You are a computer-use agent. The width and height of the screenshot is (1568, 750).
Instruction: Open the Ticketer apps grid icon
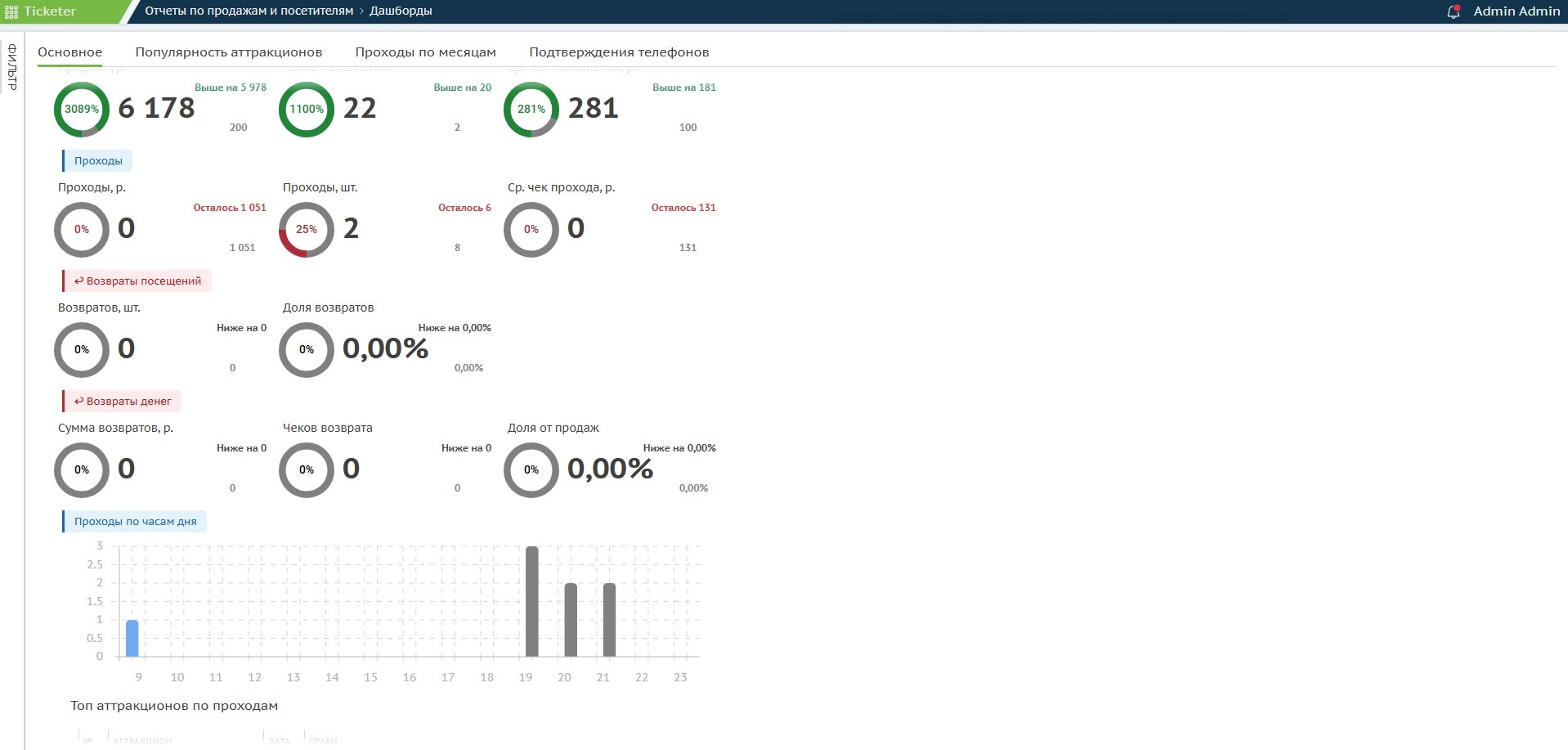point(11,11)
